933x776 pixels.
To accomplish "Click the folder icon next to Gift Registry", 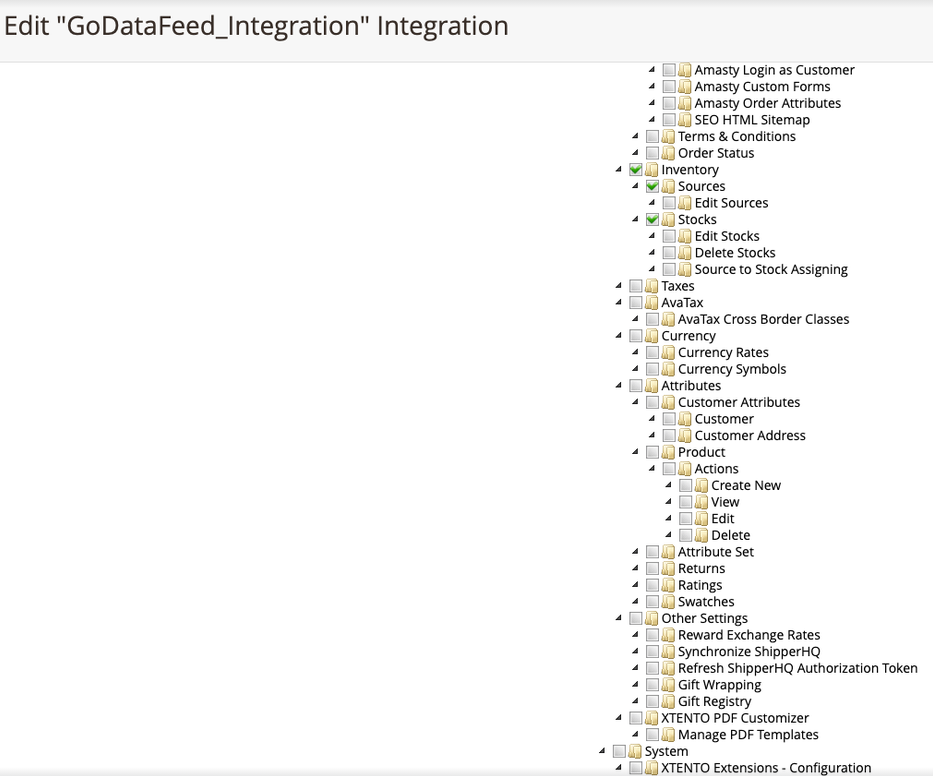I will coord(668,702).
